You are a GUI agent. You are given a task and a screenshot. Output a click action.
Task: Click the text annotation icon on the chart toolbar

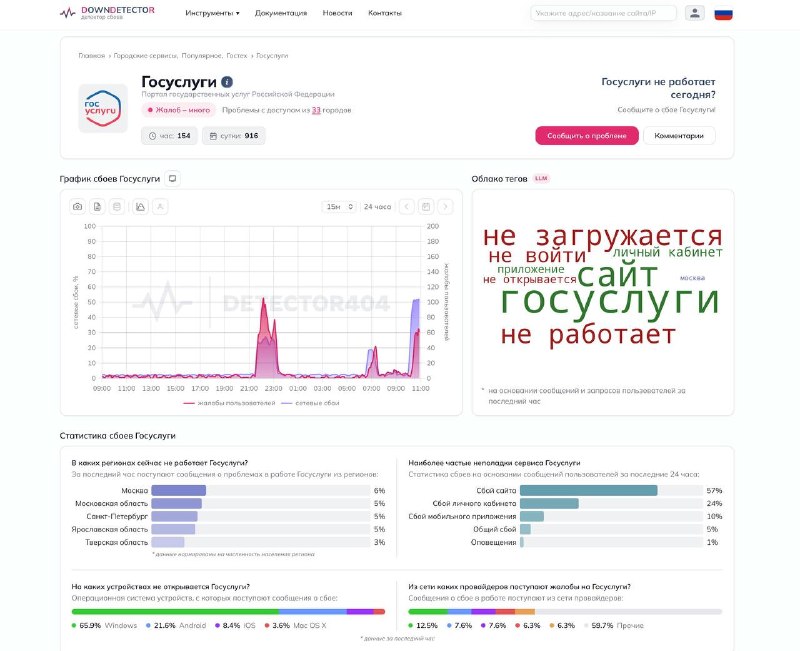coord(160,206)
